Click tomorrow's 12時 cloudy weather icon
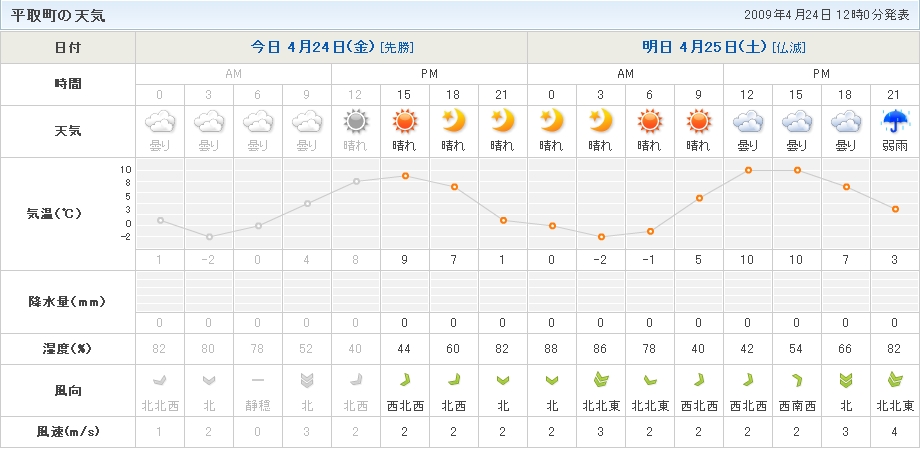The height and width of the screenshot is (450, 920). tap(748, 122)
